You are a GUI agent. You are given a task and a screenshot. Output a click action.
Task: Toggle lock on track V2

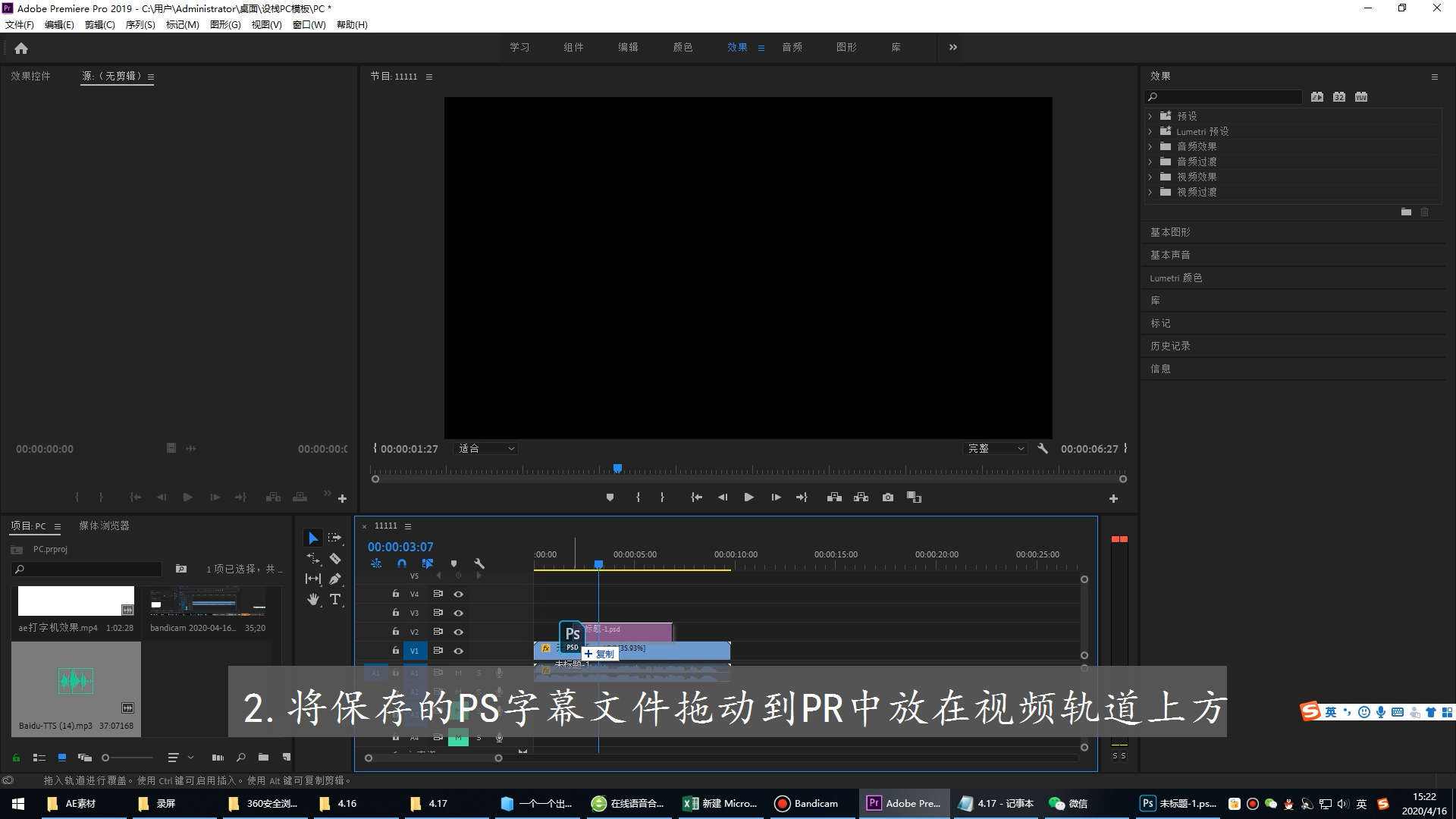pos(395,632)
